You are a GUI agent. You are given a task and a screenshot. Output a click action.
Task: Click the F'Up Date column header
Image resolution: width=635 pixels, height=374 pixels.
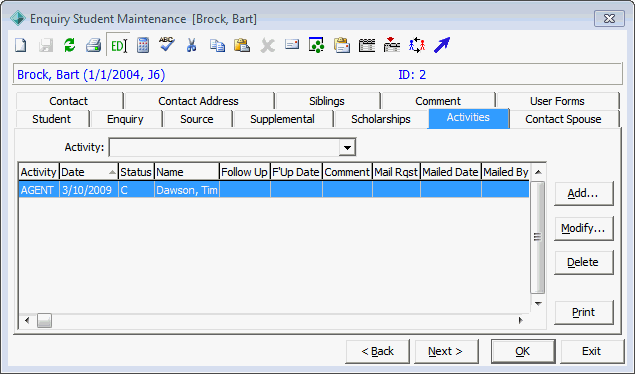tap(296, 172)
